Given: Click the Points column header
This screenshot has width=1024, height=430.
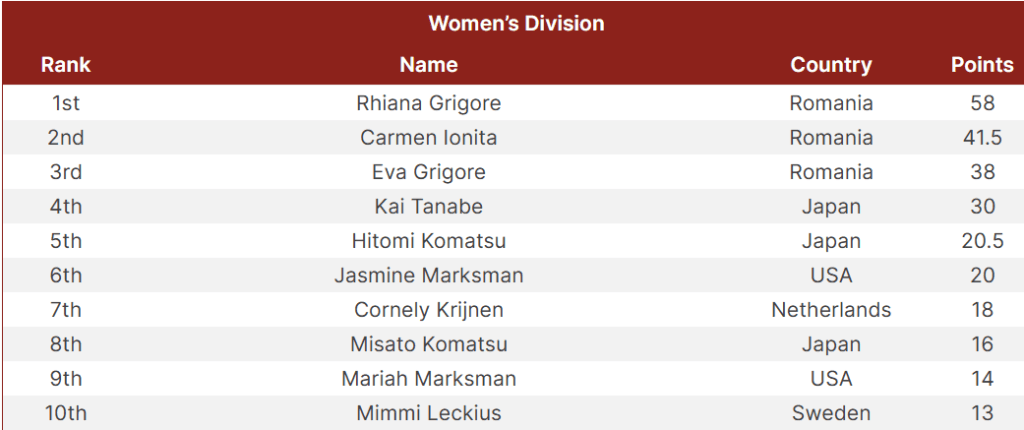Looking at the screenshot, I should point(982,65).
